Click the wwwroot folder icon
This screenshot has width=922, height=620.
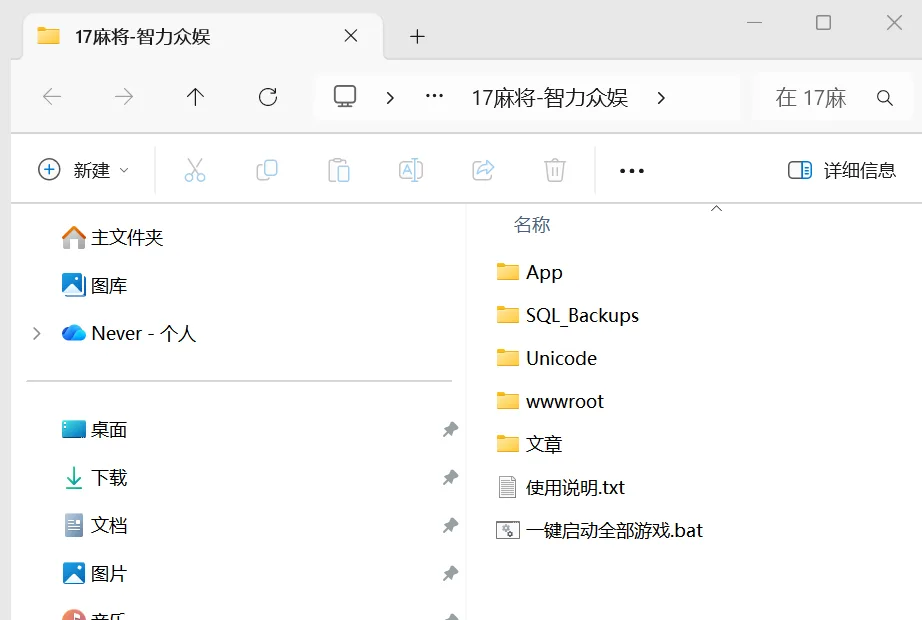pyautogui.click(x=507, y=401)
